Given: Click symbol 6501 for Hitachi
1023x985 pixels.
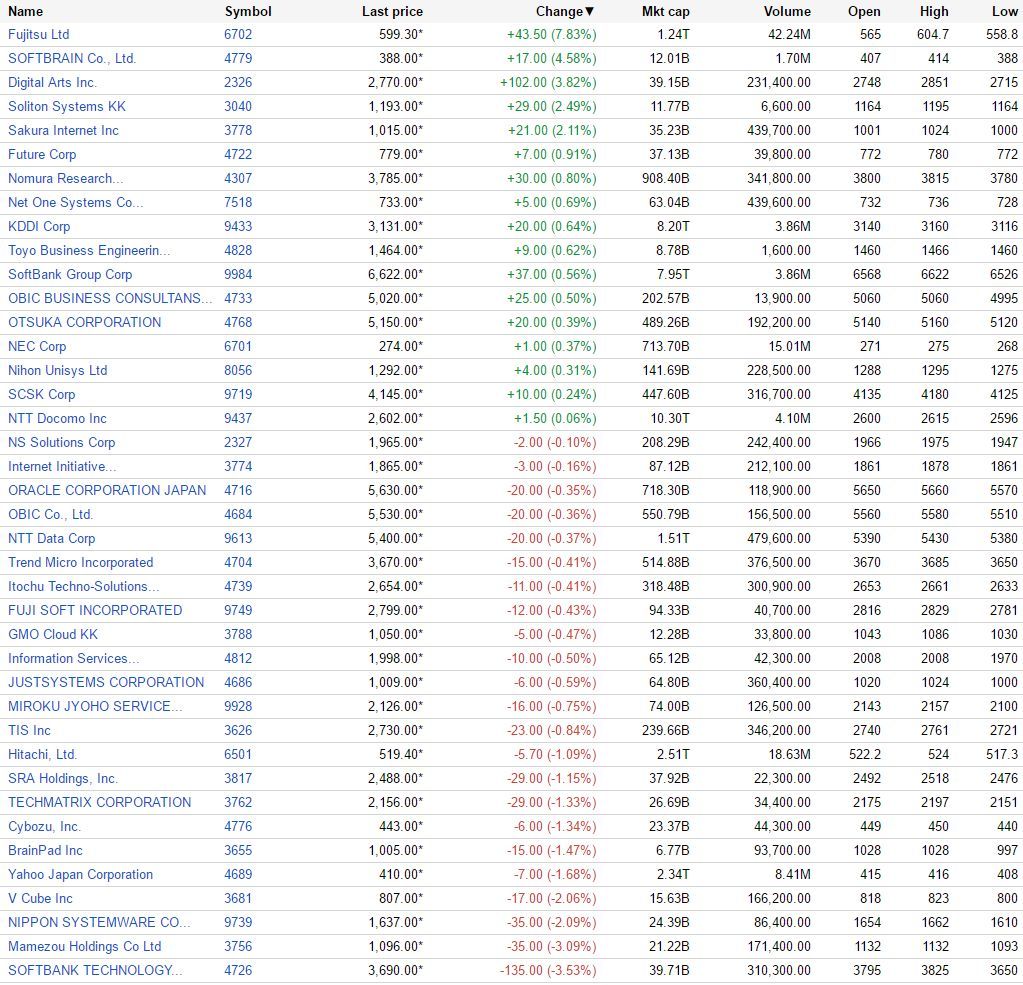Looking at the screenshot, I should 238,755.
